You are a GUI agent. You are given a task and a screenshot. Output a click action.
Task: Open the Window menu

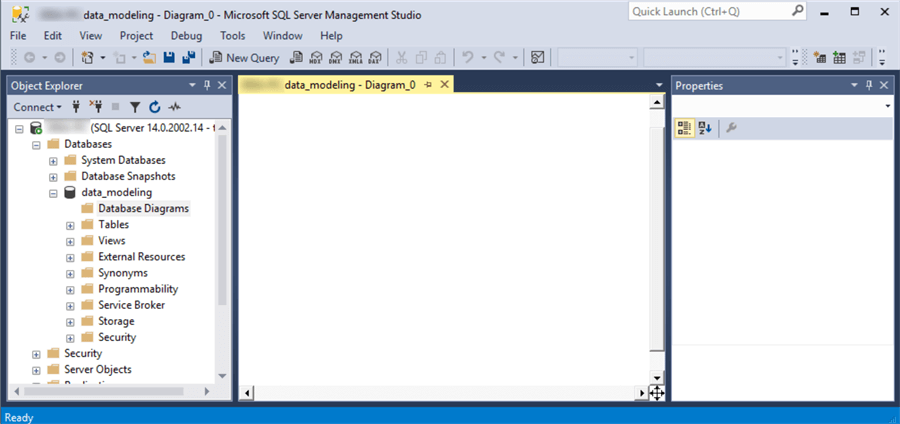pos(282,36)
